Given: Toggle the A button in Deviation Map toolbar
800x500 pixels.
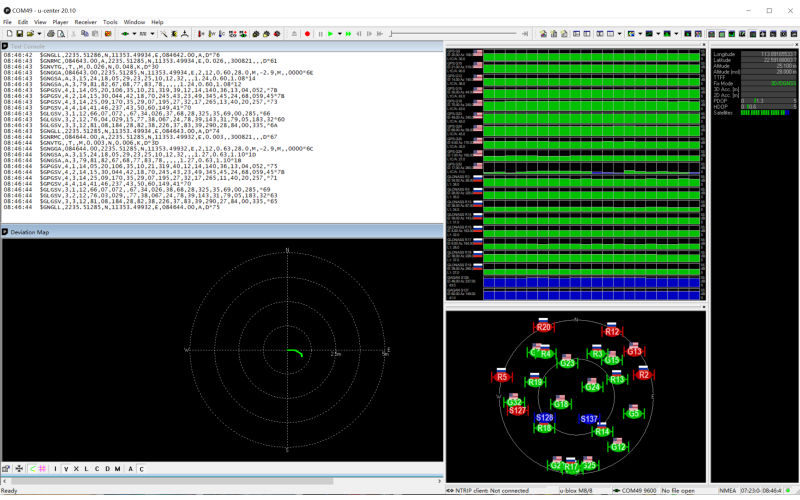Looking at the screenshot, I should [x=131, y=468].
